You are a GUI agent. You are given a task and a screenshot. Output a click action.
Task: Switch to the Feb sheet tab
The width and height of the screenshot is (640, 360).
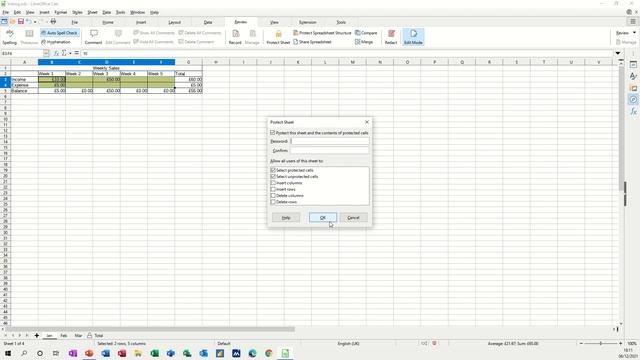pyautogui.click(x=64, y=336)
